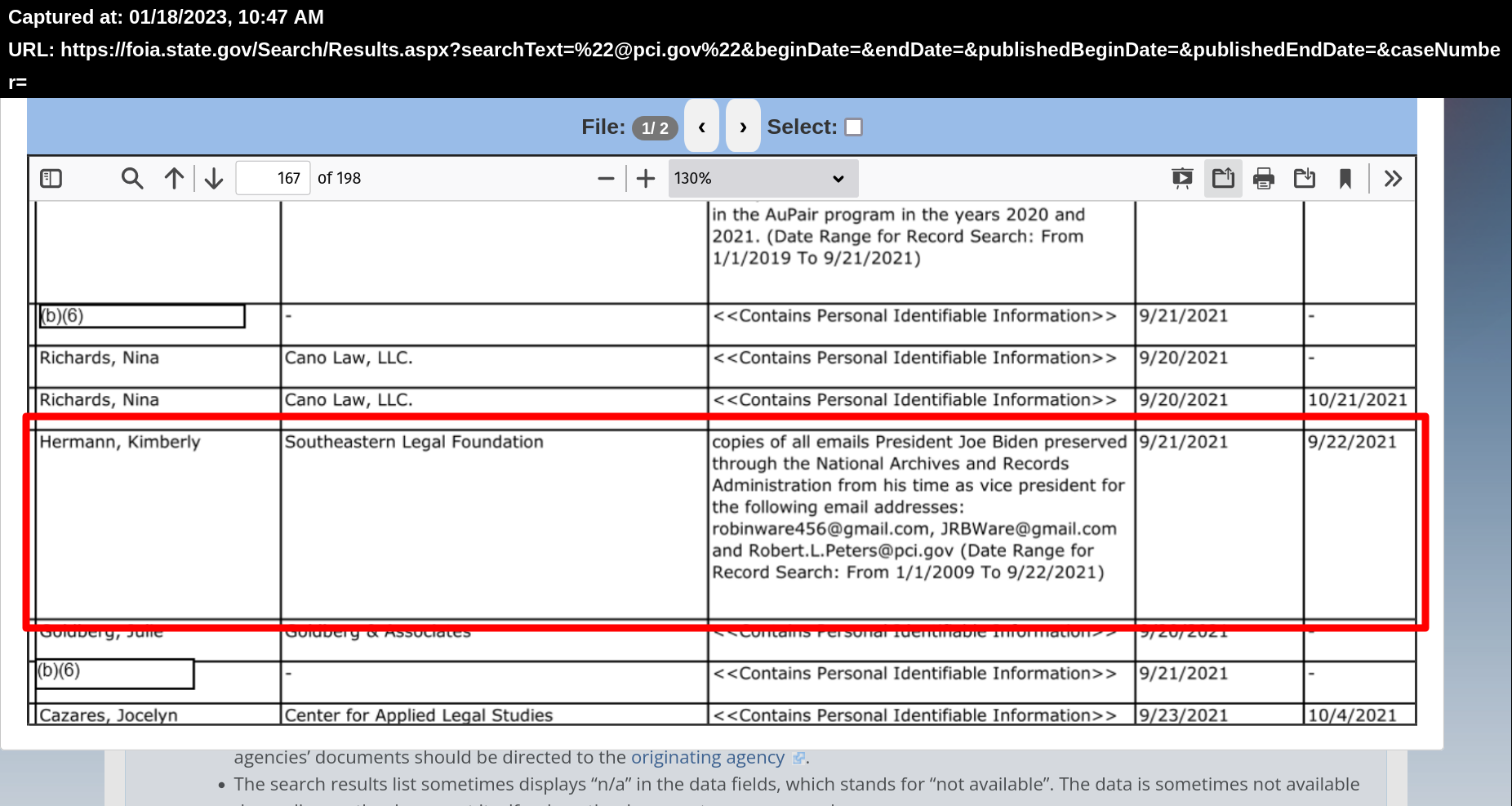The height and width of the screenshot is (806, 1512).
Task: Go to next page arrow
Action: [214, 178]
